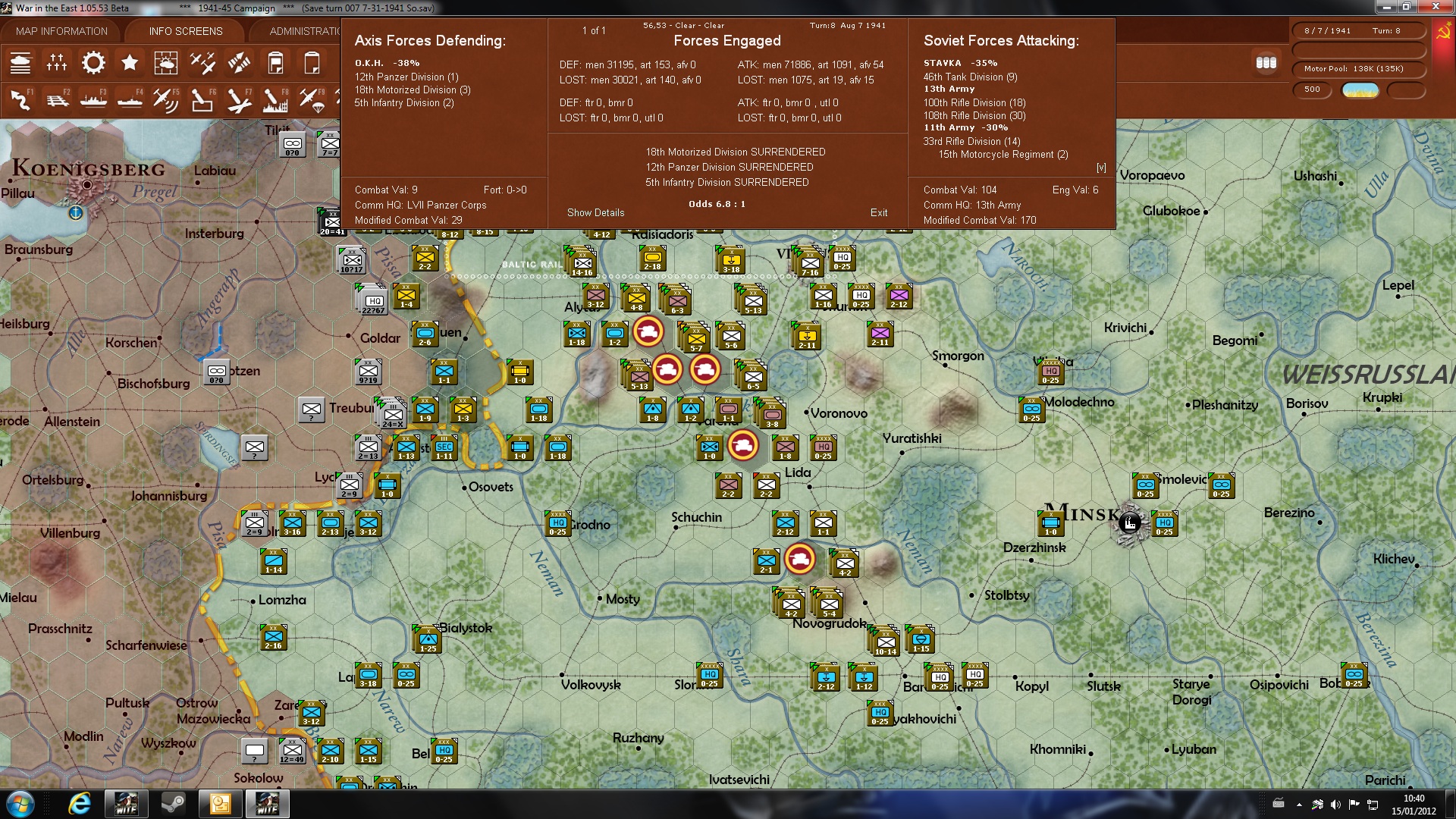The width and height of the screenshot is (1456, 819).
Task: Click the 15th Motorcycle Regiment entry
Action: click(1003, 155)
